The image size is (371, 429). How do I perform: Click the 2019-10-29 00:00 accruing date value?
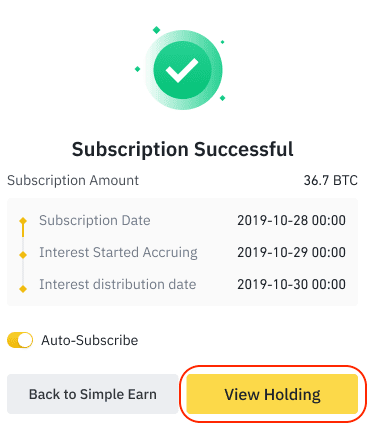pos(291,252)
